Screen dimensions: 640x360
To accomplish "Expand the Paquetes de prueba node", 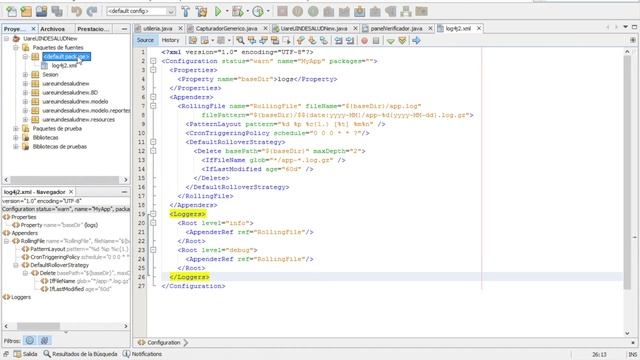I will pos(16,129).
